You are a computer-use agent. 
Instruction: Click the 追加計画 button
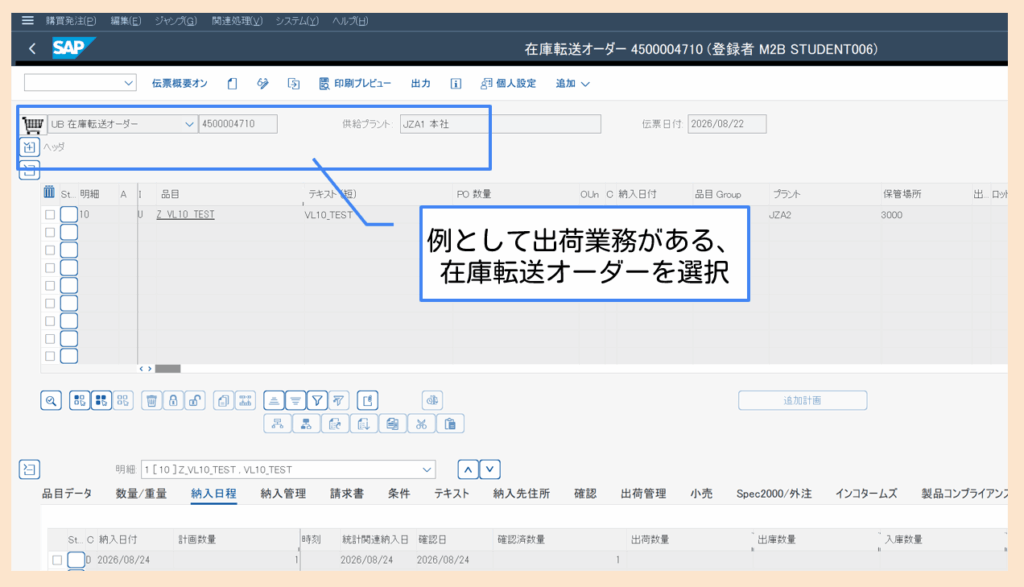803,400
